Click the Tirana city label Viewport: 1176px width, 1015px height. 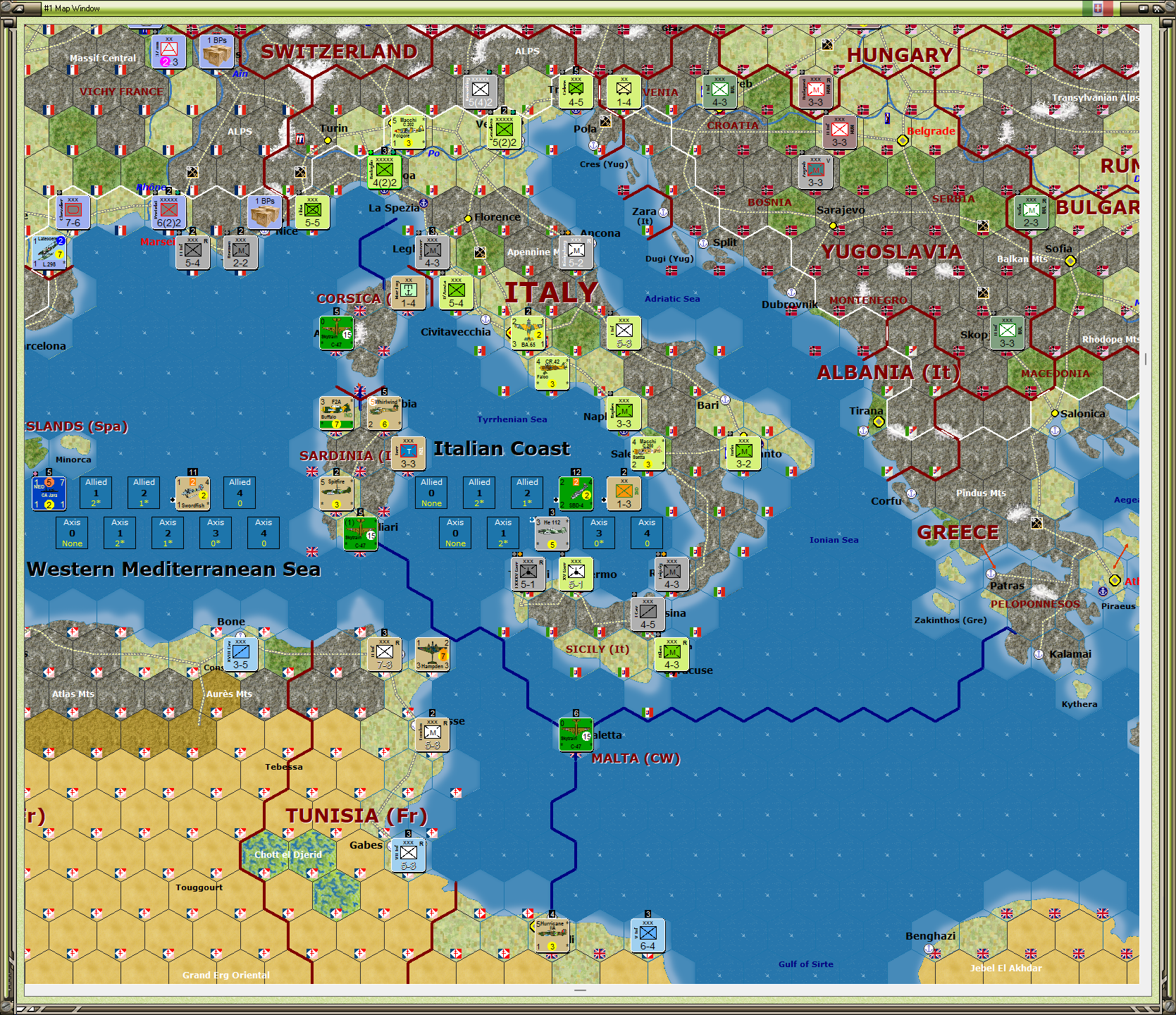pos(866,411)
